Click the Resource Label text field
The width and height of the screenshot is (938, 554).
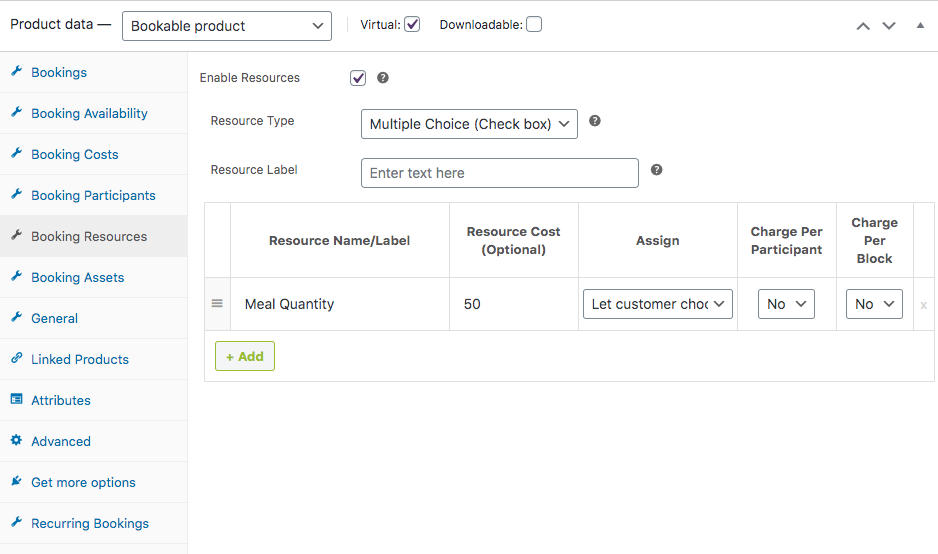click(499, 173)
